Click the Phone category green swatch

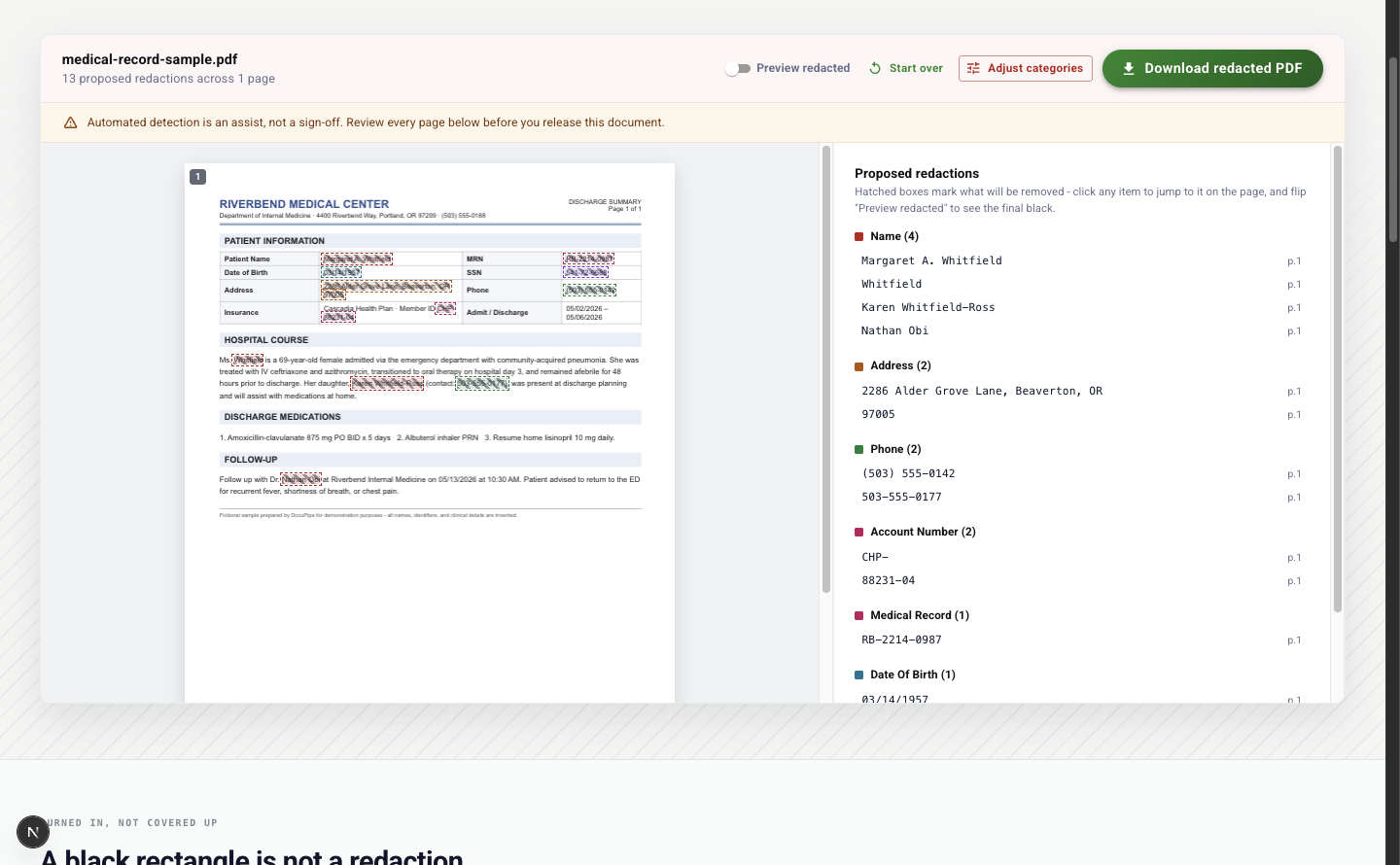(x=859, y=449)
